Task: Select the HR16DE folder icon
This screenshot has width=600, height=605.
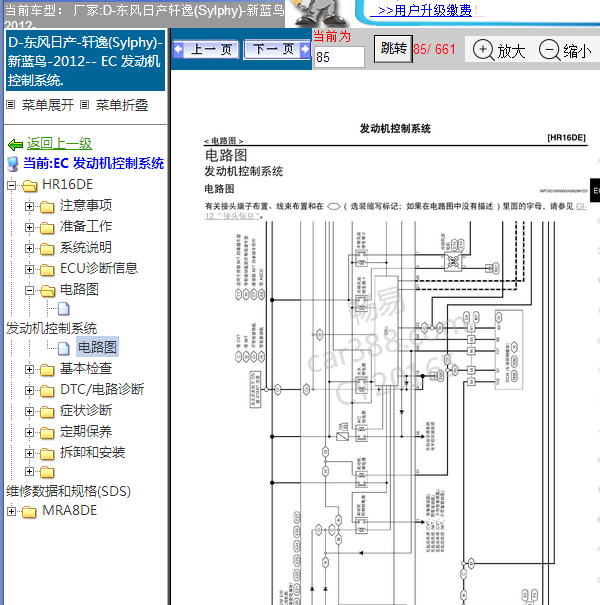Action: (29, 186)
